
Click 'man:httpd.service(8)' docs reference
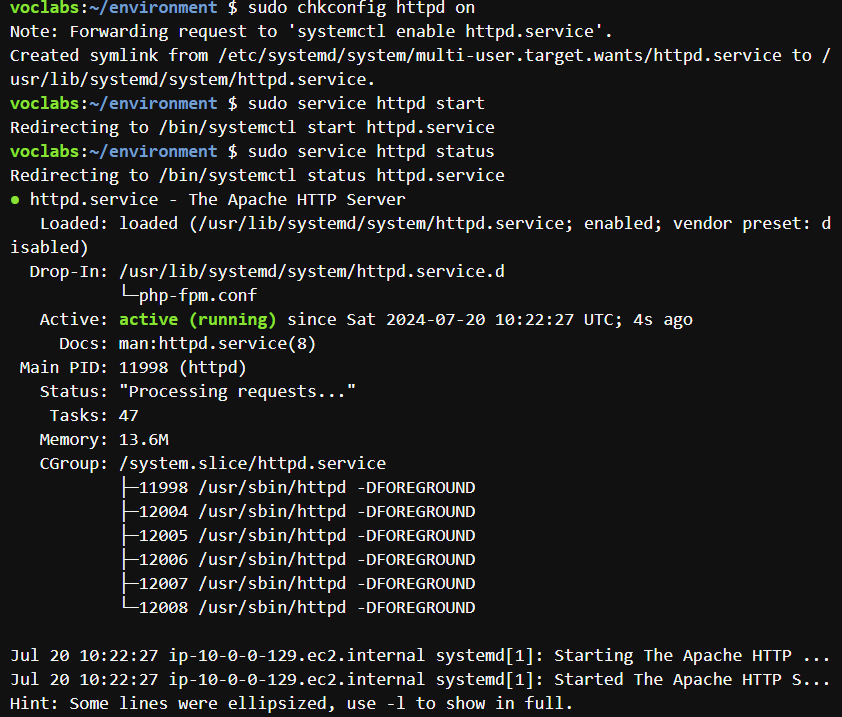pyautogui.click(x=217, y=344)
